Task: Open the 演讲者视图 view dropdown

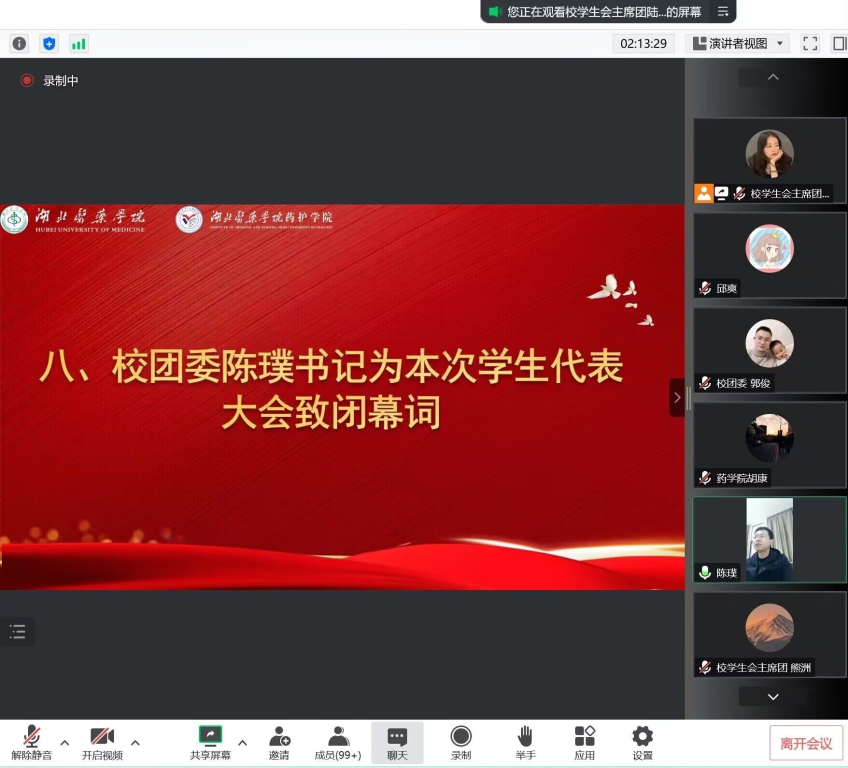Action: [x=739, y=43]
